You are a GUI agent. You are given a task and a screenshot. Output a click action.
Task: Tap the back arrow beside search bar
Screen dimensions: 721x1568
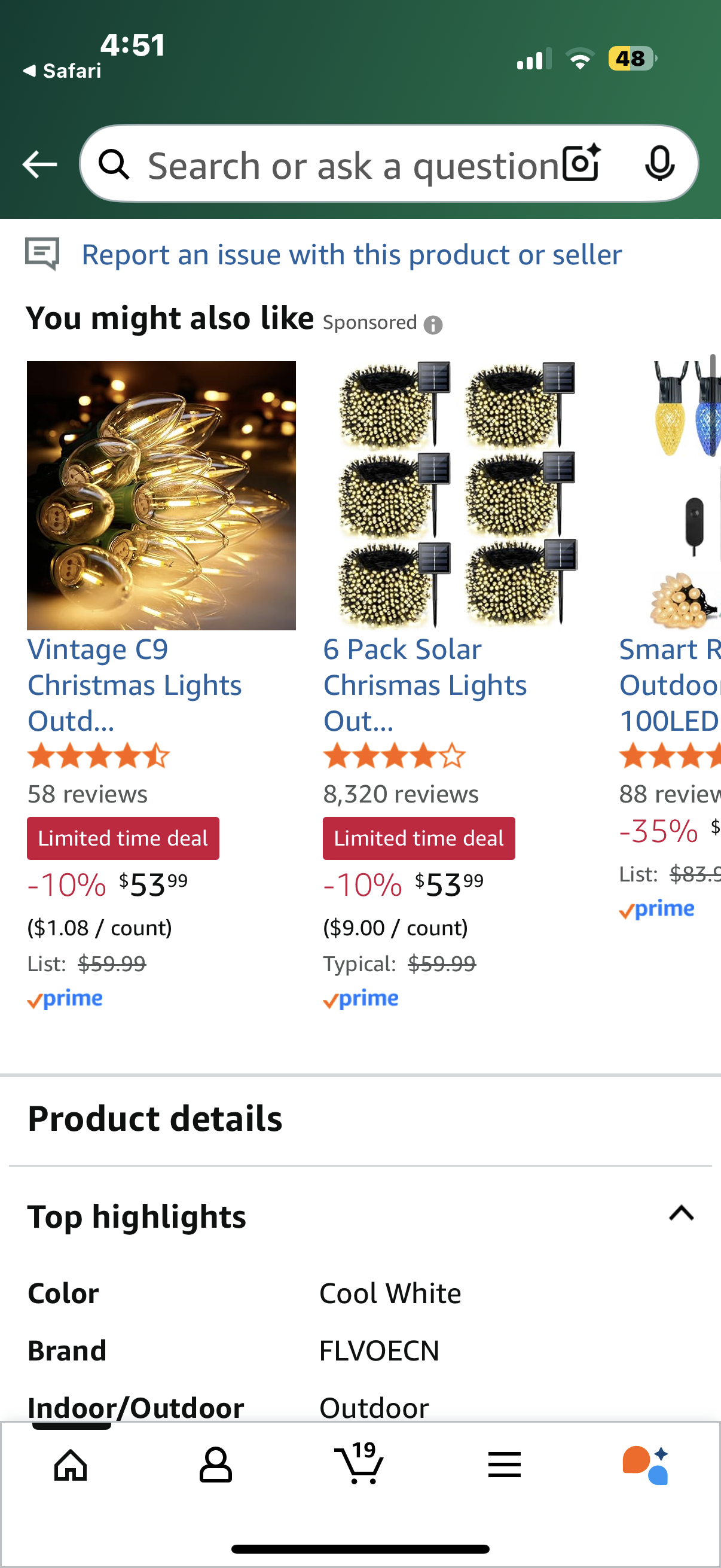39,164
